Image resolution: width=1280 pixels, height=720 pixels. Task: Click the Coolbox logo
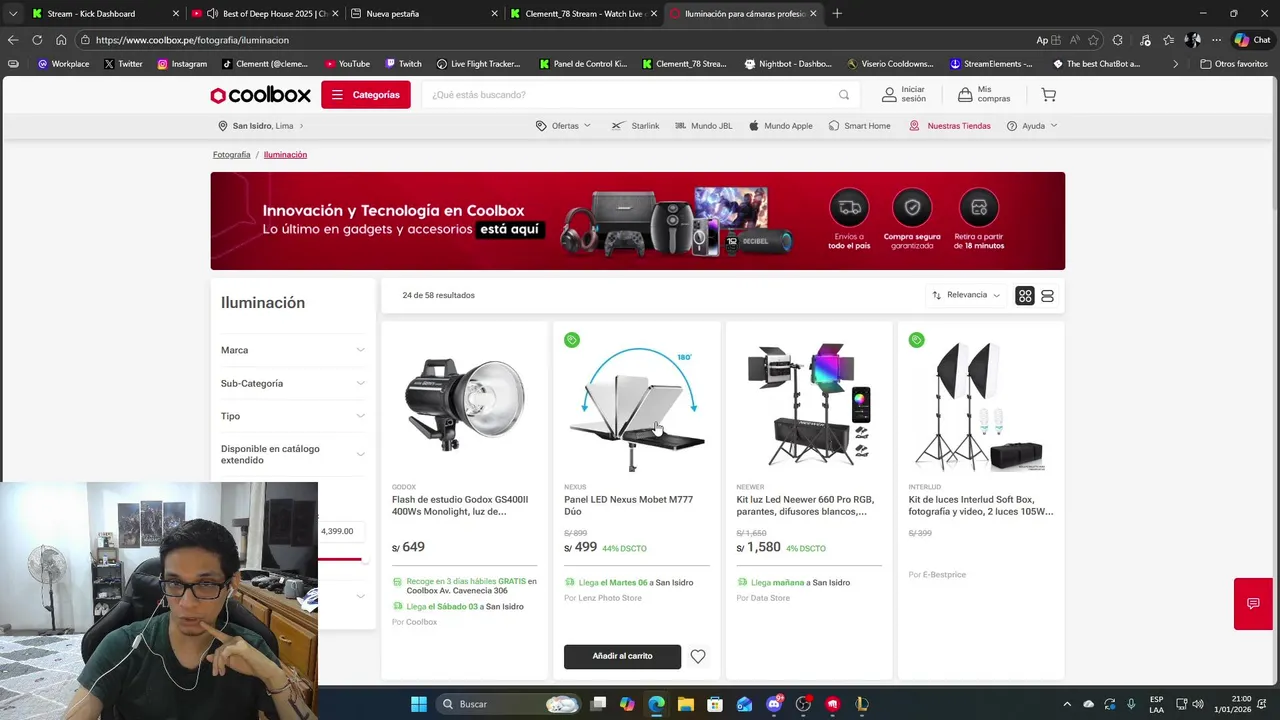pos(261,95)
